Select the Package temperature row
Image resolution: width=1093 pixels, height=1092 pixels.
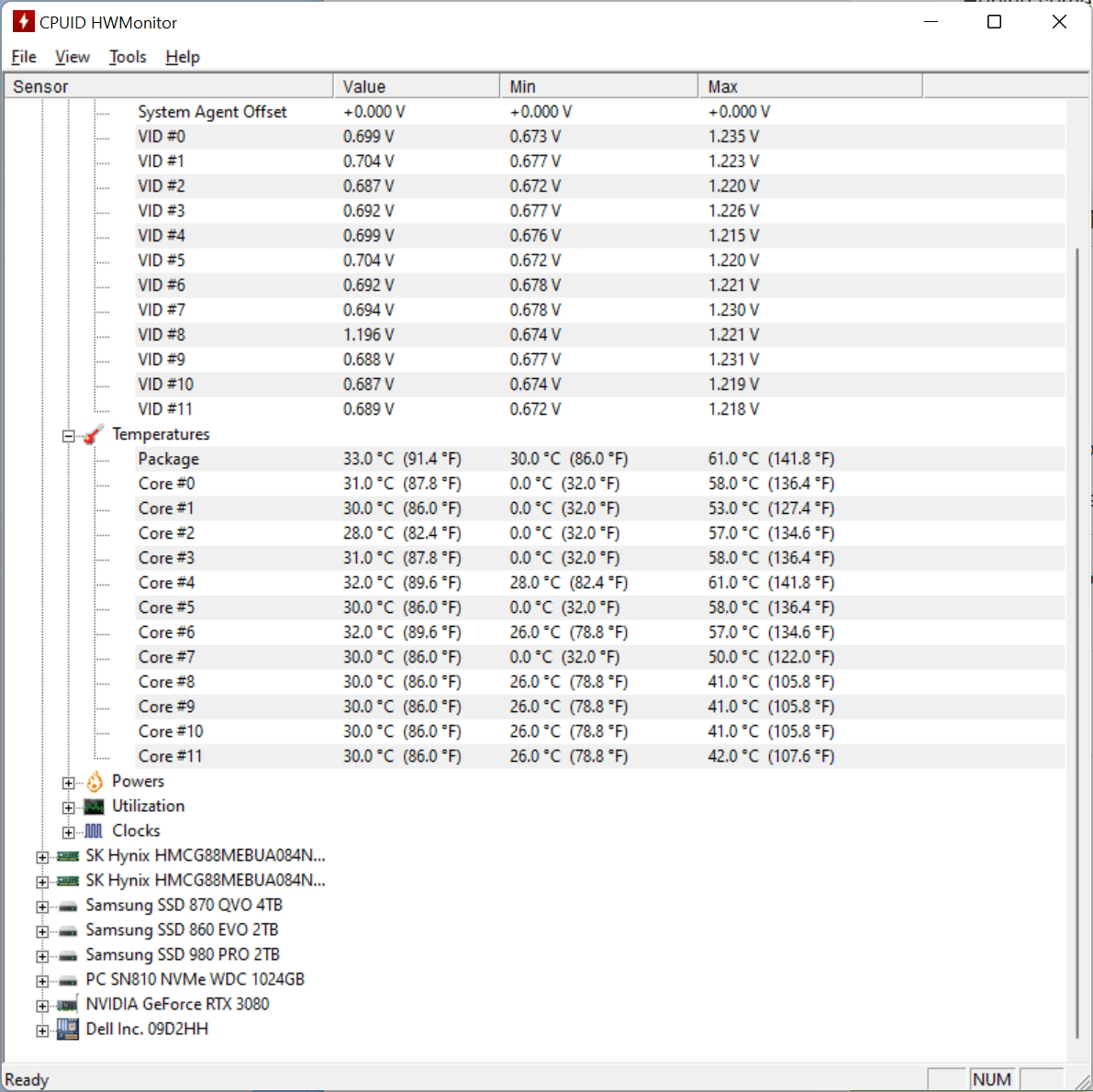600,459
